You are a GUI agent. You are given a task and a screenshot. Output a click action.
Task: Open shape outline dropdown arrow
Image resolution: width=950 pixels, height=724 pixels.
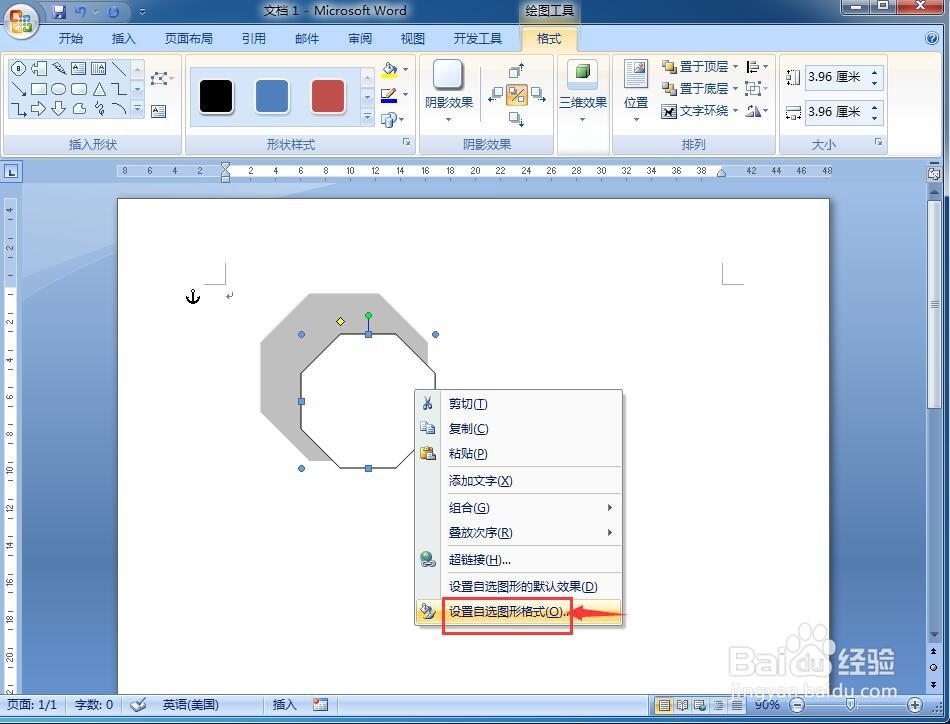click(405, 95)
